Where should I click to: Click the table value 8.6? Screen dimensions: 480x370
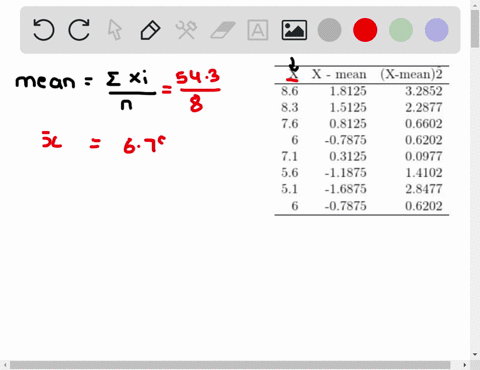[290, 91]
